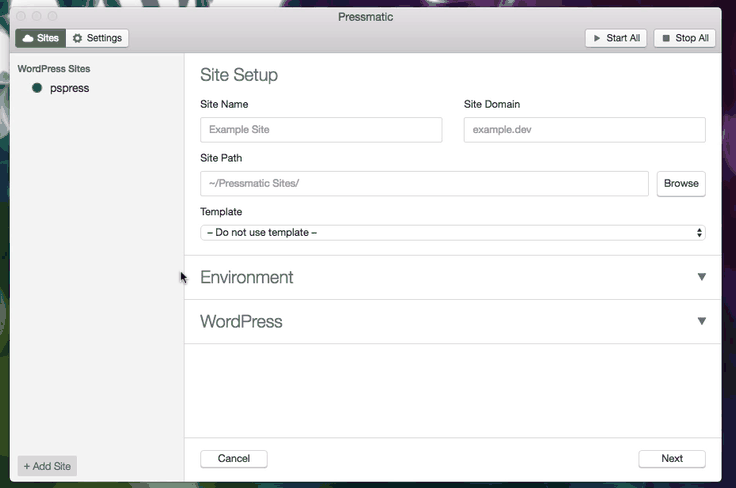Image resolution: width=736 pixels, height=488 pixels.
Task: Add a new site via Add Site
Action: [x=47, y=466]
